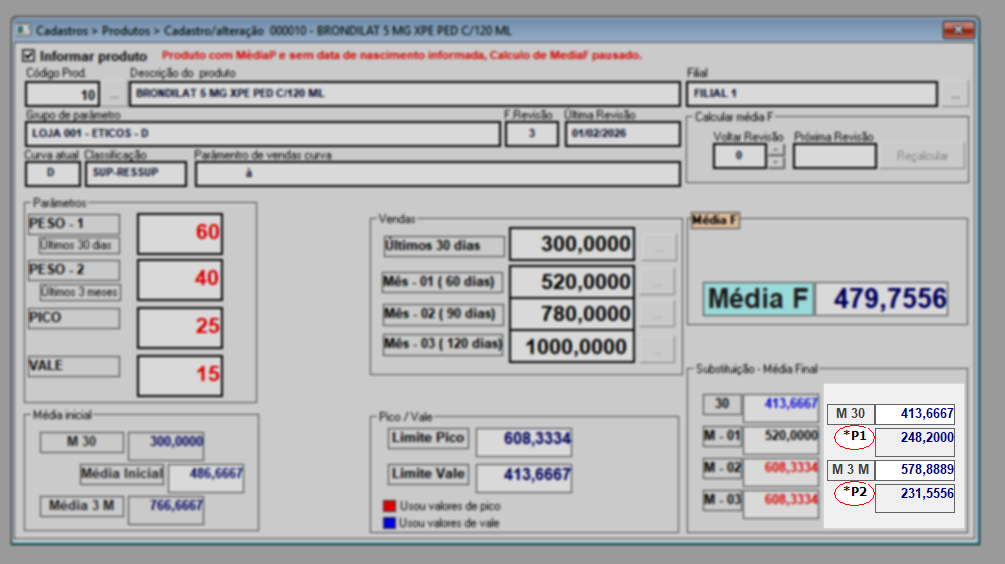Image resolution: width=1005 pixels, height=564 pixels.
Task: Increase Voltar Revisão with the up arrow
Action: (x=776, y=151)
